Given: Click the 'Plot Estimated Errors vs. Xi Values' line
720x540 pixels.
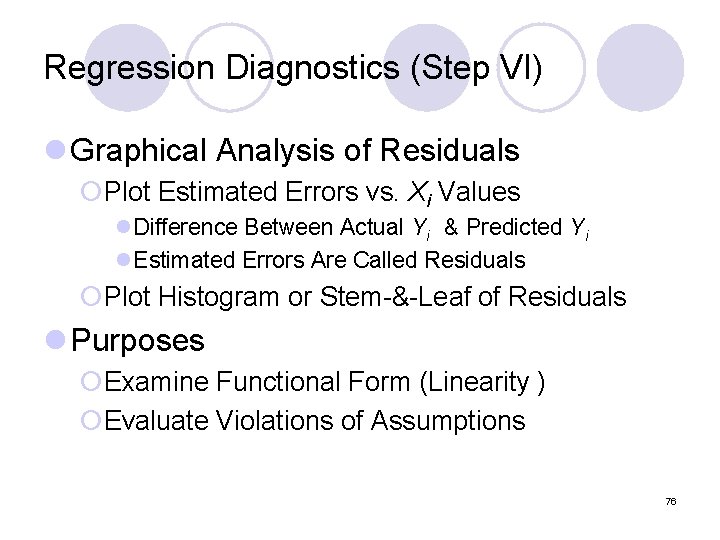Looking at the screenshot, I should (312, 191).
